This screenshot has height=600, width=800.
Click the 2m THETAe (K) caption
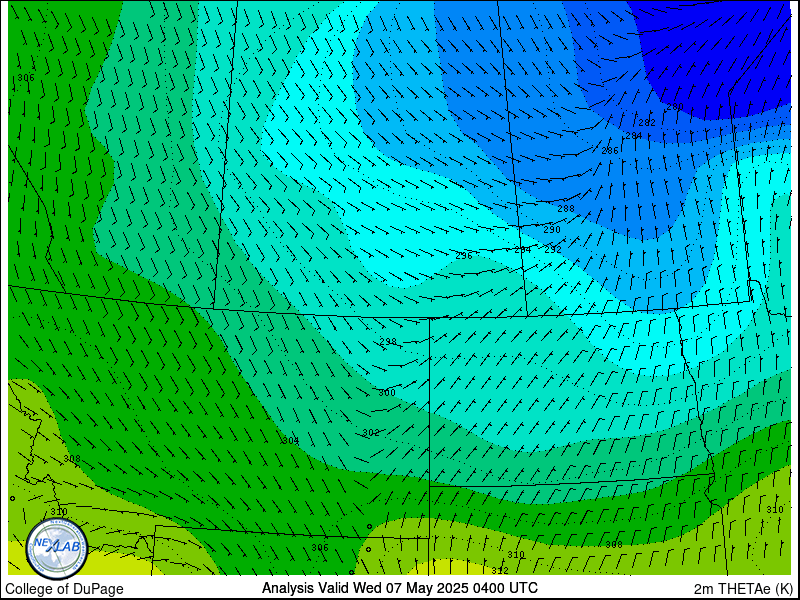click(x=744, y=589)
